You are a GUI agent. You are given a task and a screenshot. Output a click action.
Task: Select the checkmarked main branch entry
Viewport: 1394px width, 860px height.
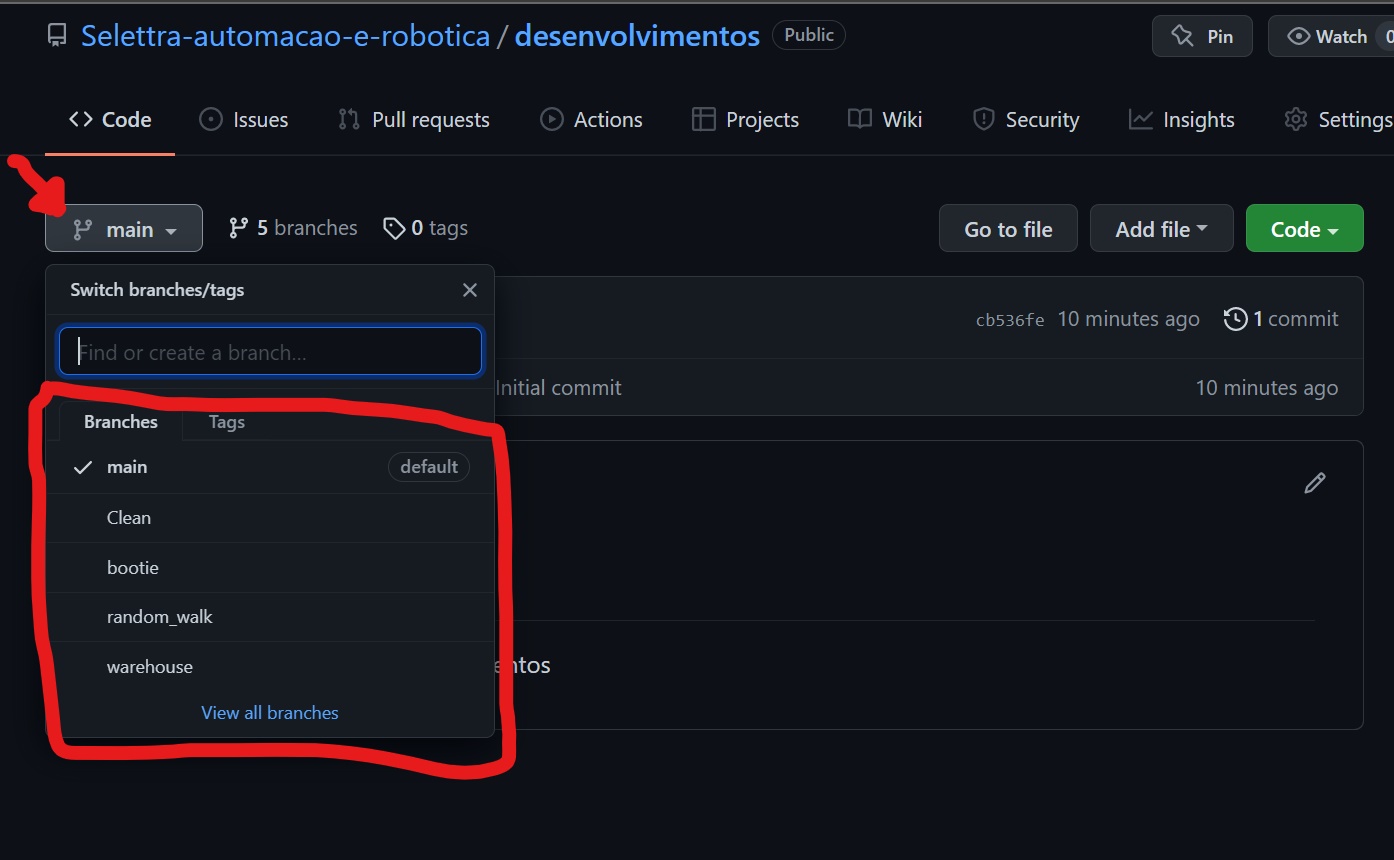(x=127, y=467)
